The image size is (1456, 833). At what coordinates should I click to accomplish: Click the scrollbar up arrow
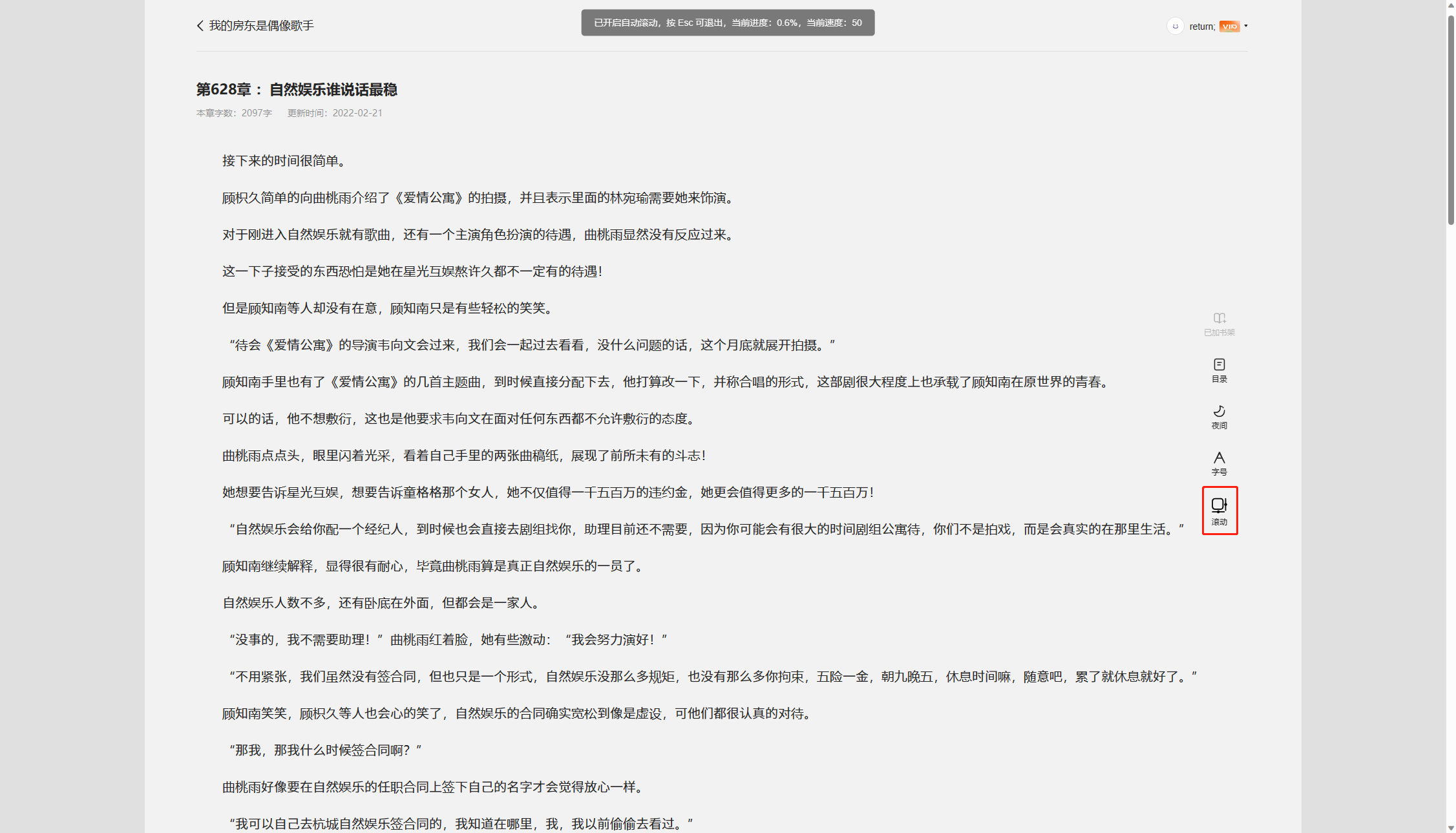click(x=1450, y=5)
